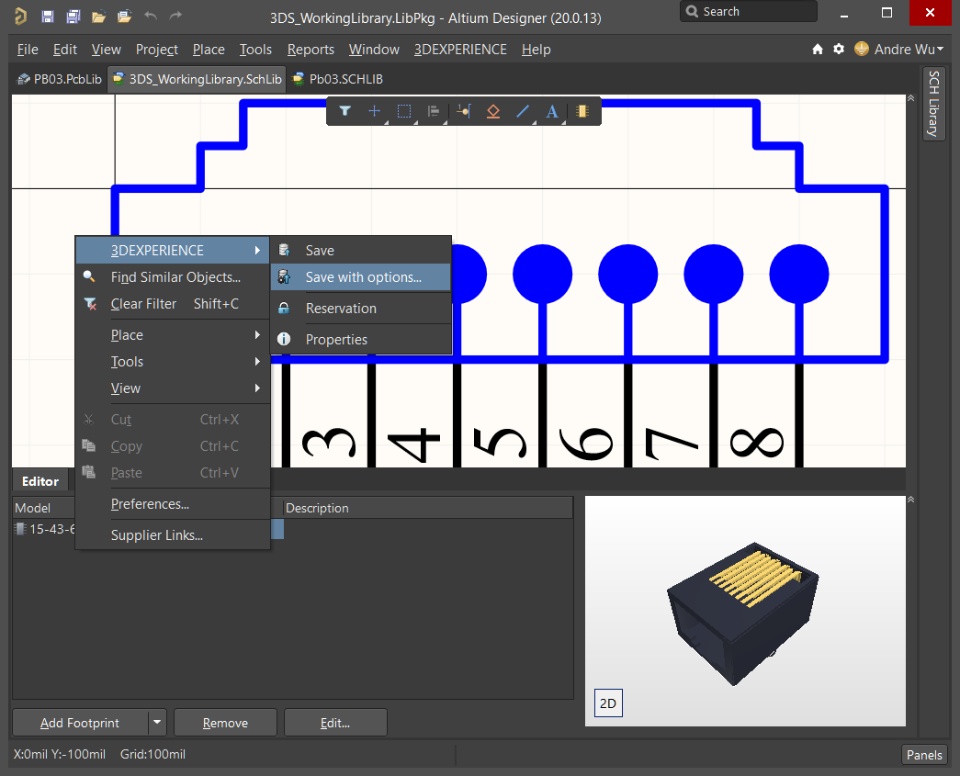Viewport: 960px width, 776px height.
Task: Open the Window menu
Action: [x=374, y=49]
